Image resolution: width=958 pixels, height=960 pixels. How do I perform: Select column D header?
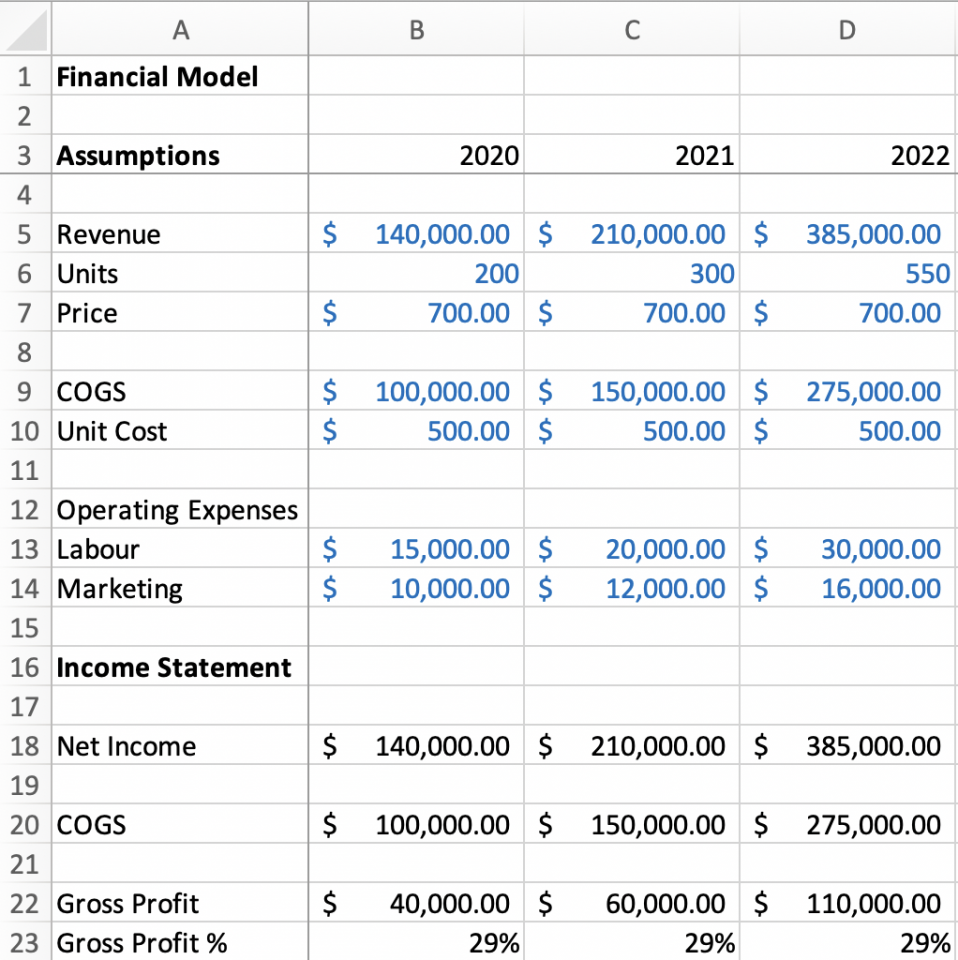pos(847,30)
